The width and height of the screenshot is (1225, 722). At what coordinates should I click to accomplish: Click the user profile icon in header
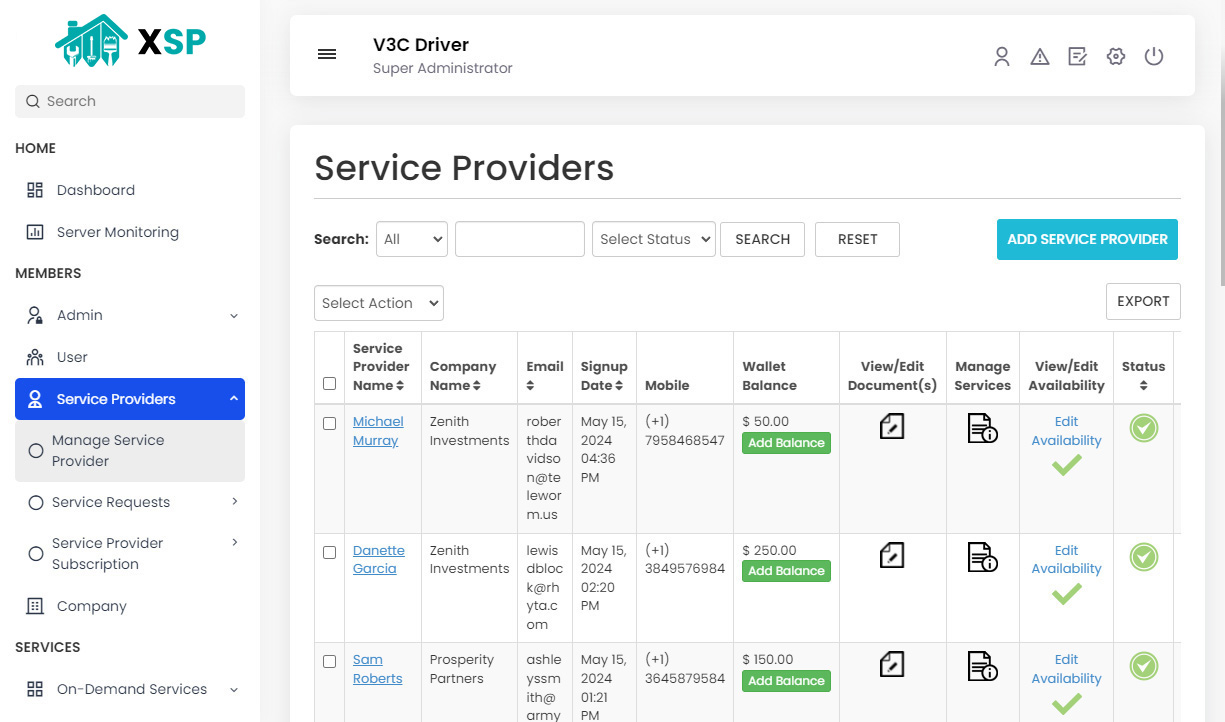(x=1002, y=57)
